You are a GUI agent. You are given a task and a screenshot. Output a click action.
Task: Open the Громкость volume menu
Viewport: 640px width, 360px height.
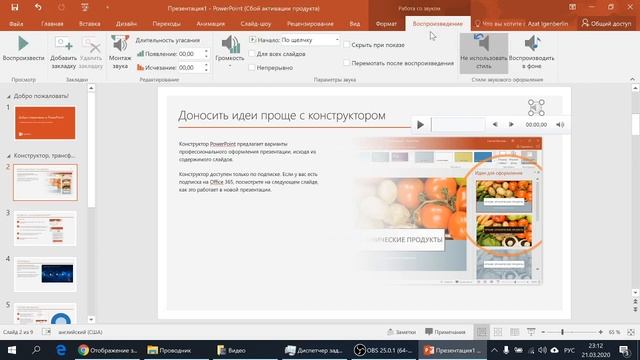tap(230, 51)
